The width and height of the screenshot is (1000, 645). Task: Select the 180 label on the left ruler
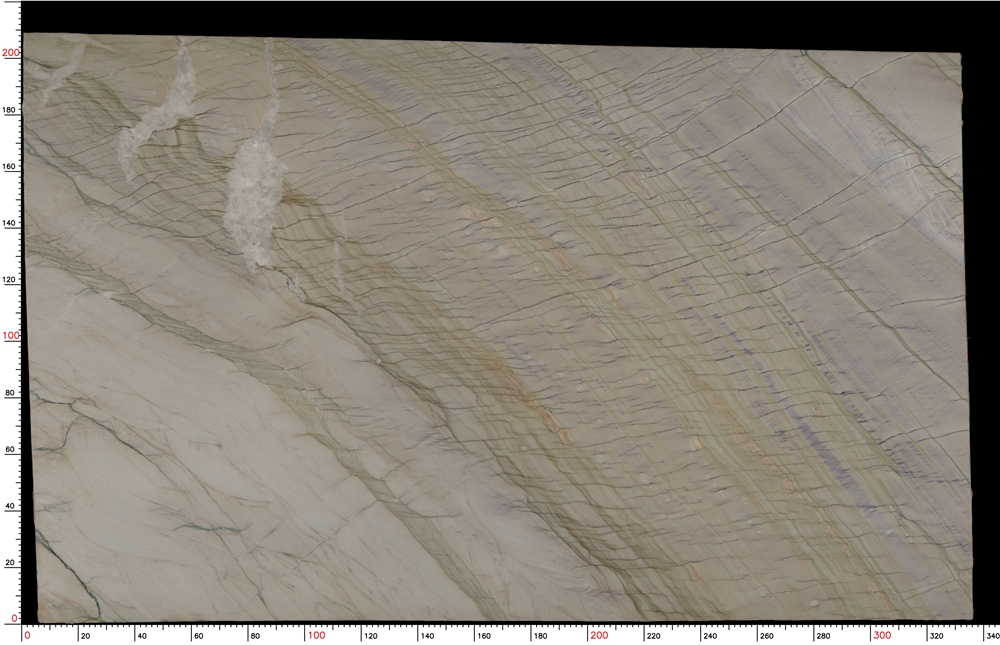pyautogui.click(x=9, y=110)
